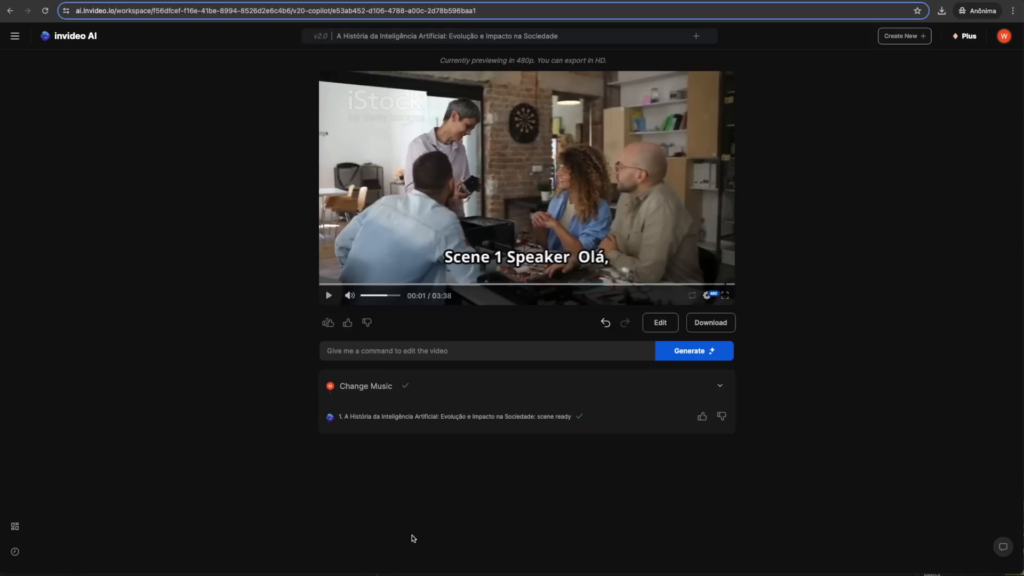Expand the Change Music section chevron
Screen dimensions: 1024x576
(x=720, y=386)
